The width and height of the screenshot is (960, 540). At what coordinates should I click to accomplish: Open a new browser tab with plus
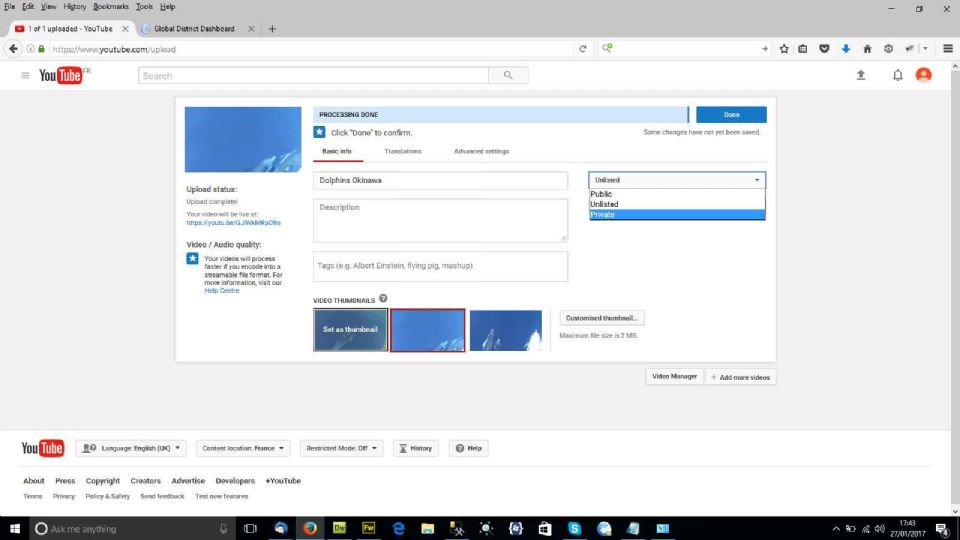272,29
